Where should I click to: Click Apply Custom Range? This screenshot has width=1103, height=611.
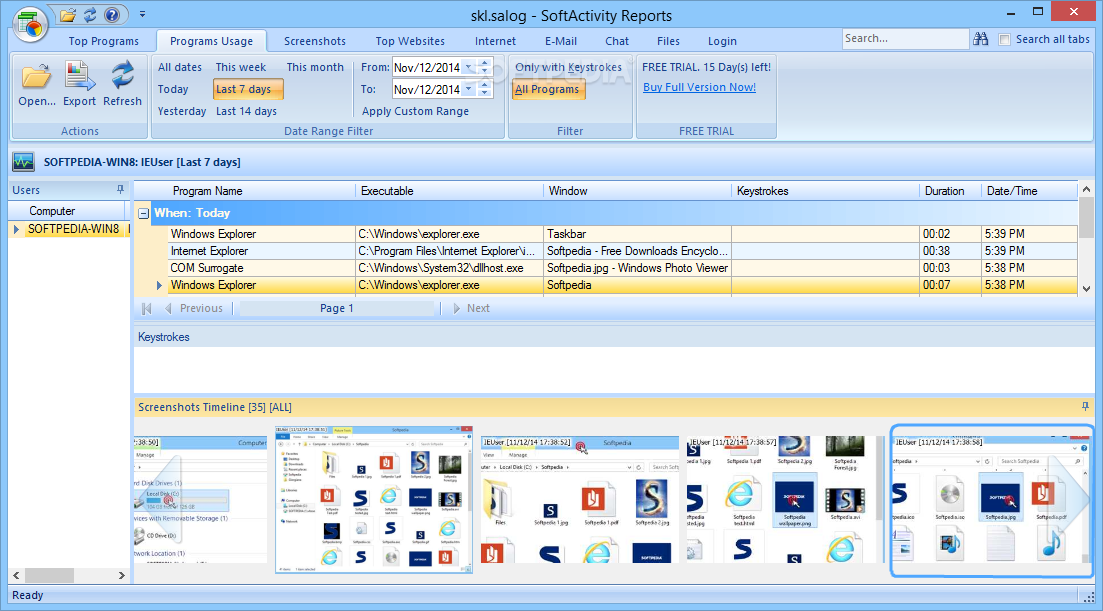[x=415, y=111]
